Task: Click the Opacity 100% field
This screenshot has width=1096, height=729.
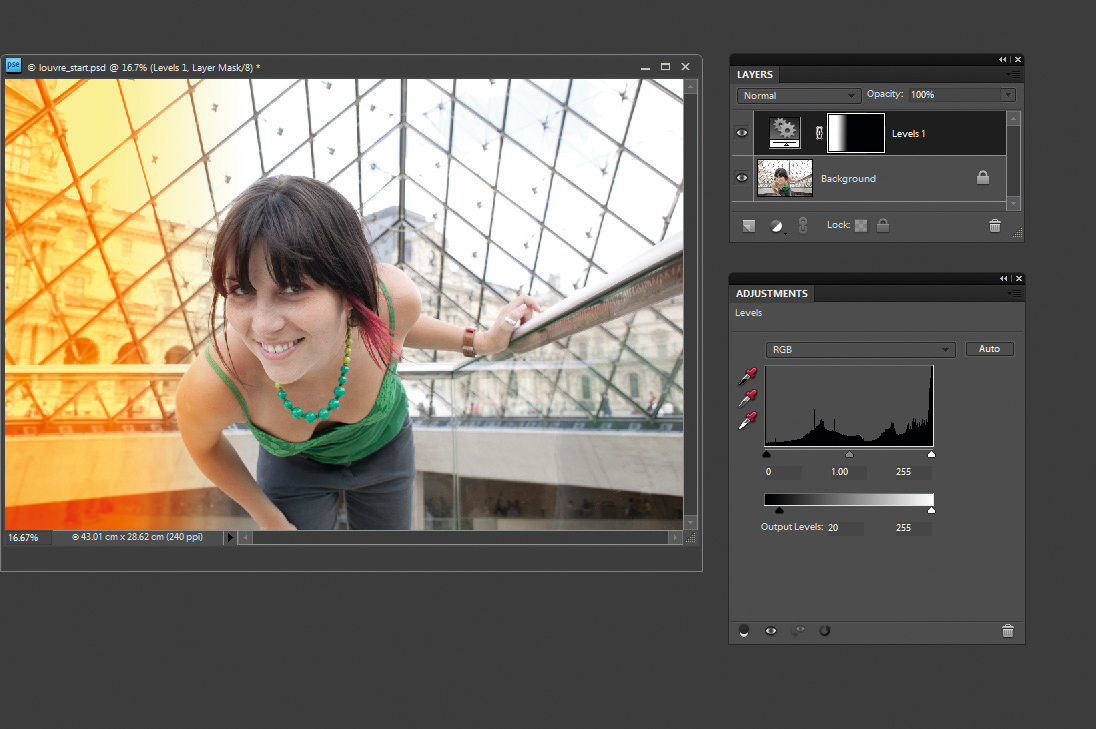Action: pyautogui.click(x=954, y=94)
